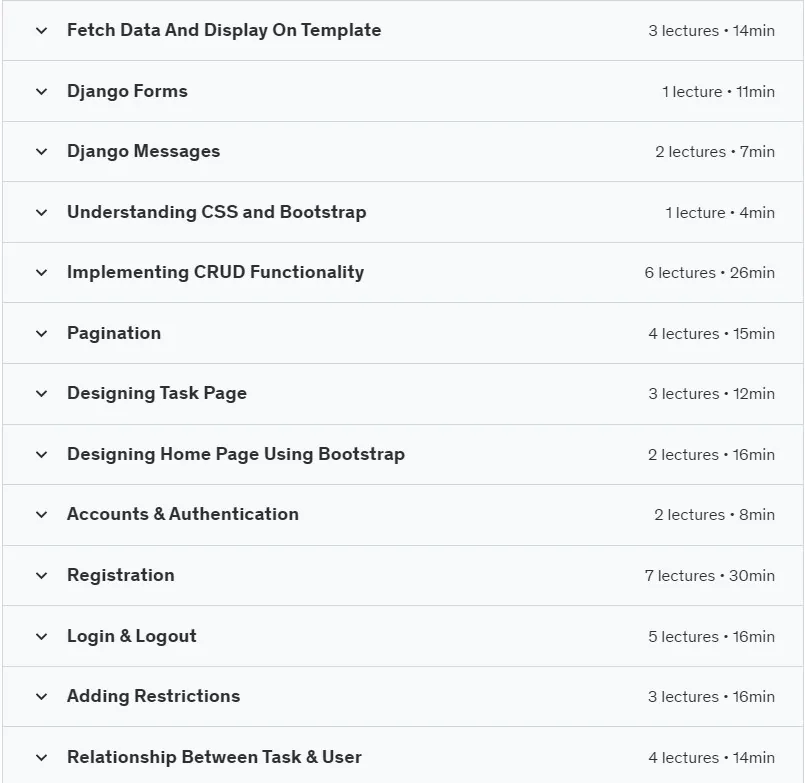Select the Accounts & Authentication title
The image size is (805, 783).
[x=183, y=514]
